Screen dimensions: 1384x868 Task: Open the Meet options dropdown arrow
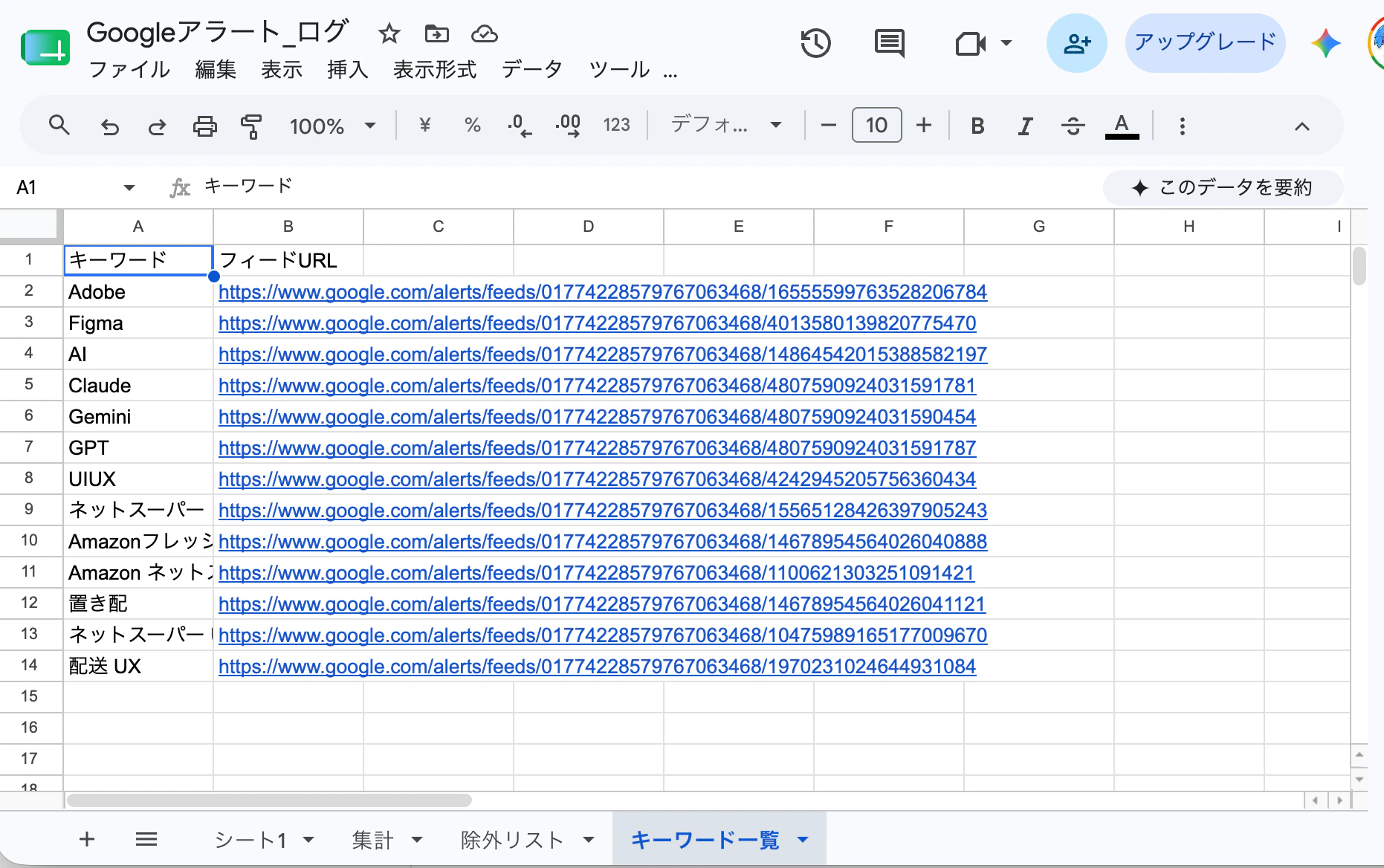[1006, 43]
